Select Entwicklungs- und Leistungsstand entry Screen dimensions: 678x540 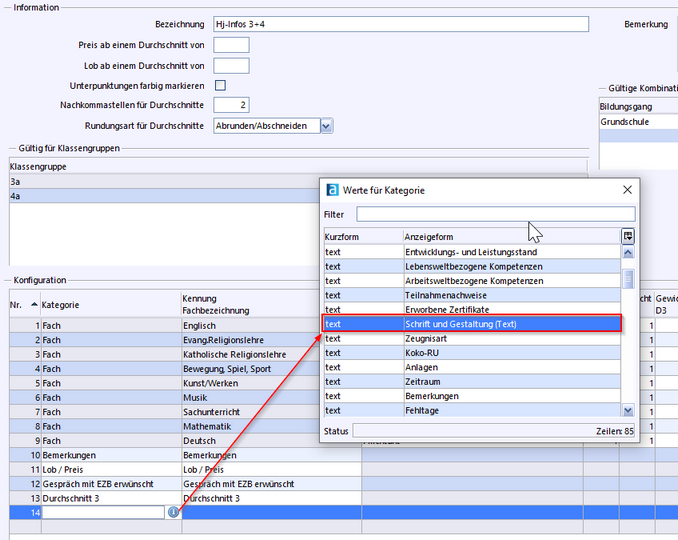(x=472, y=252)
